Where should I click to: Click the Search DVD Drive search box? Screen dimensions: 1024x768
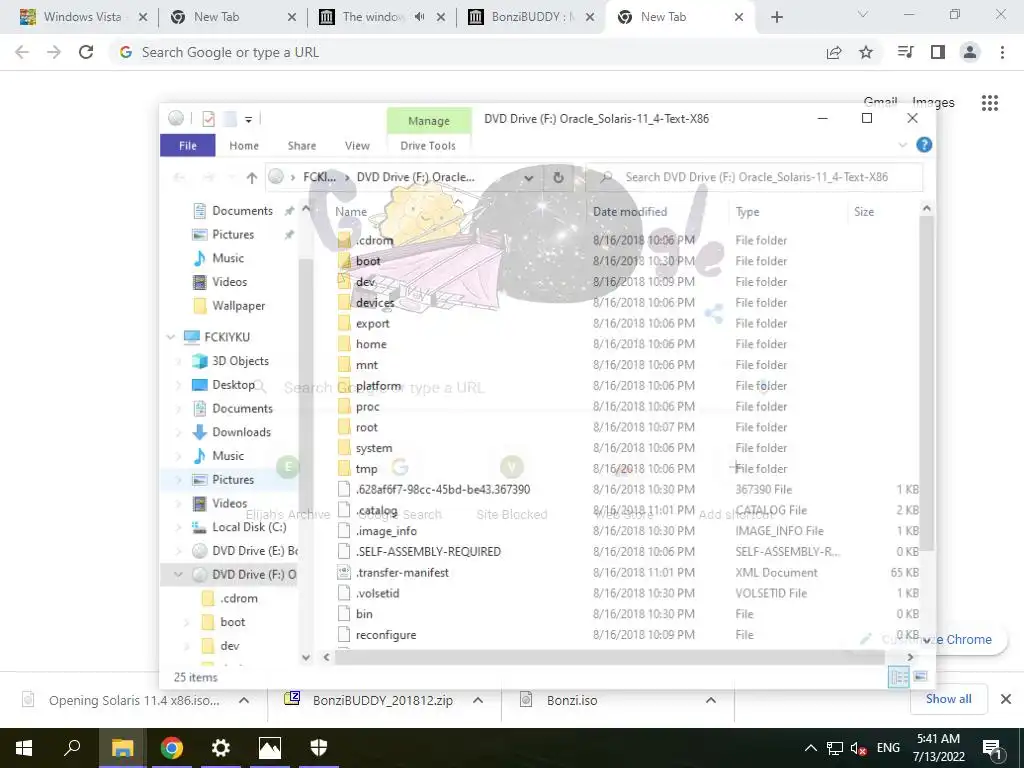pos(754,177)
